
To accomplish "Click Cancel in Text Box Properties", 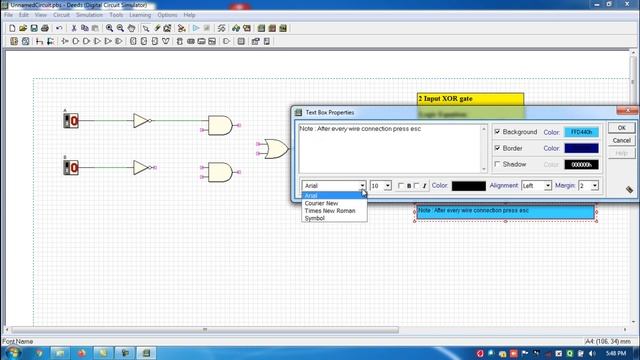I will 621,140.
